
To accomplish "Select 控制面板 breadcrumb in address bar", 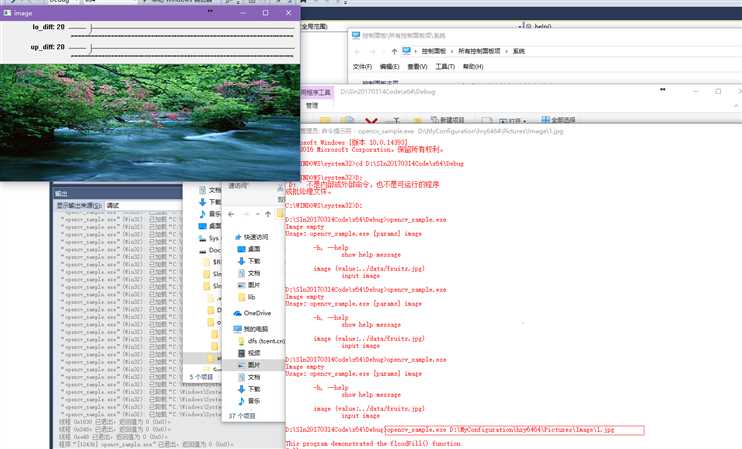I will (434, 51).
